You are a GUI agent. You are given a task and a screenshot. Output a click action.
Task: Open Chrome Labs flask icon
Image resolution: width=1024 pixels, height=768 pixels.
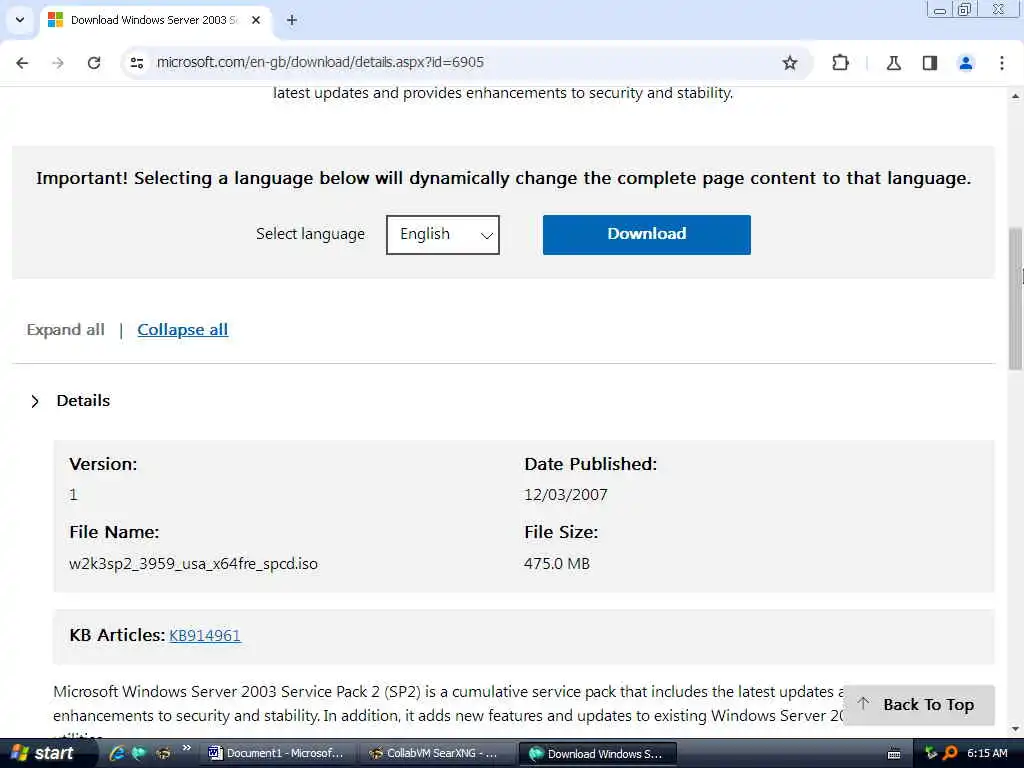(893, 63)
